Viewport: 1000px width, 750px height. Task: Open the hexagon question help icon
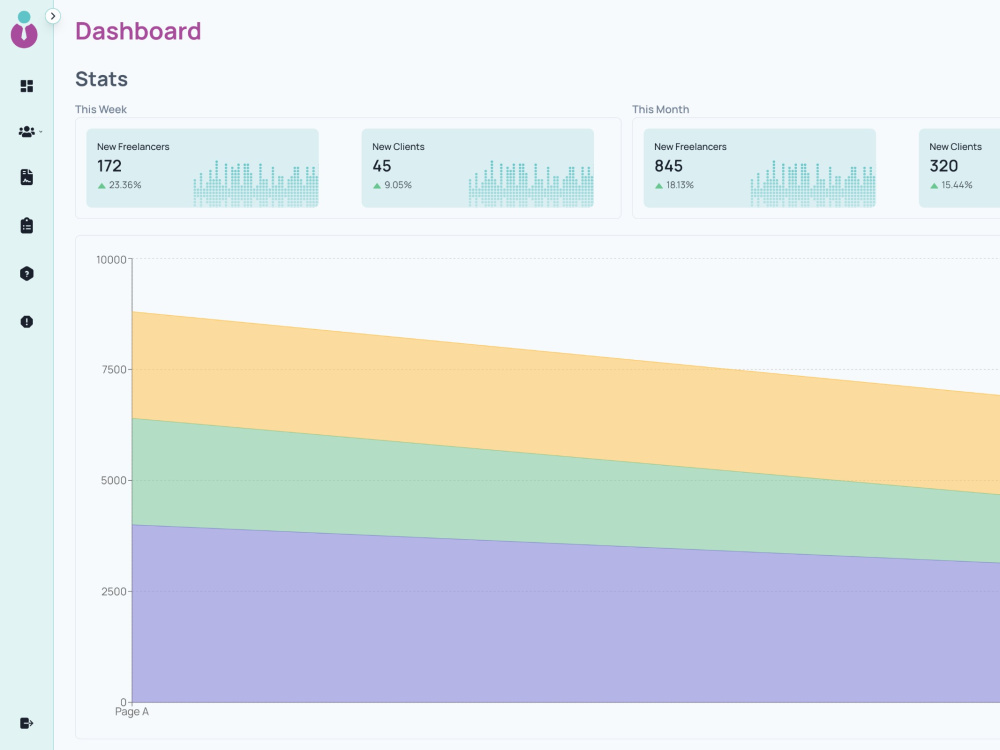coord(27,274)
